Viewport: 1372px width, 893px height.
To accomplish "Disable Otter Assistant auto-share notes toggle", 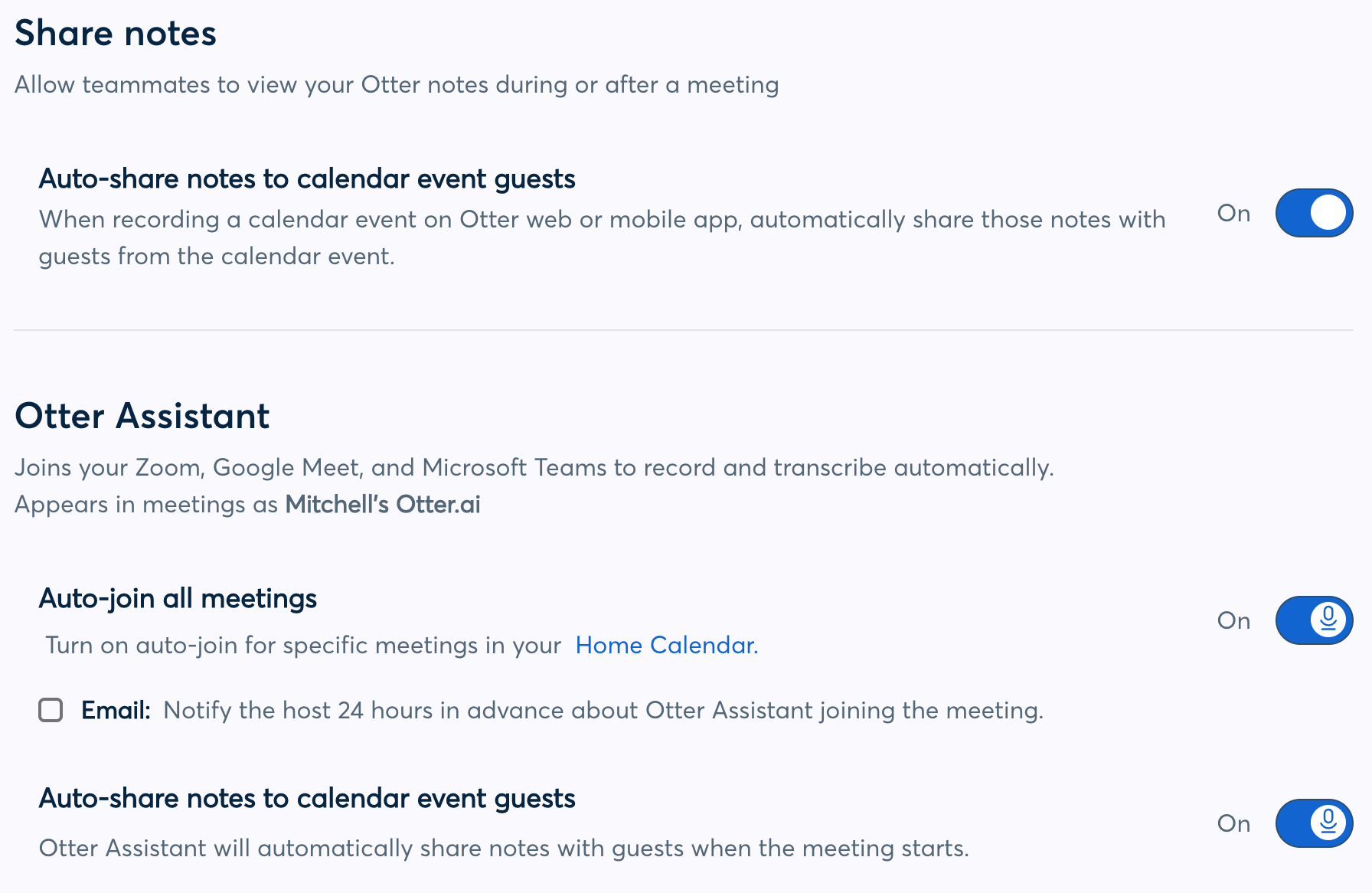I will click(1314, 823).
